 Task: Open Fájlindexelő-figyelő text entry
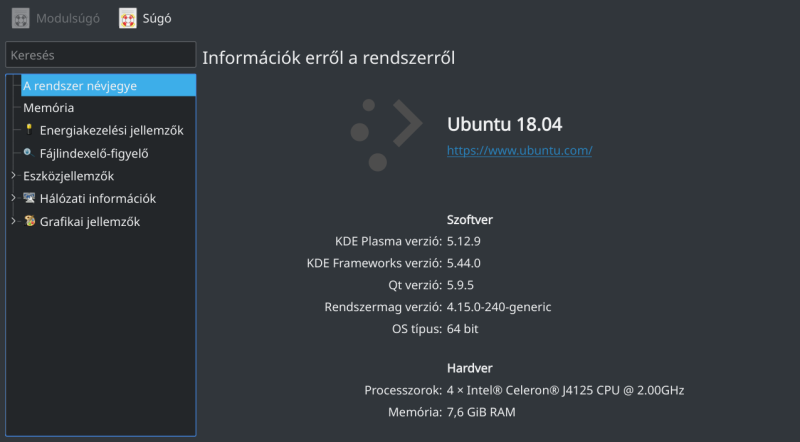pos(94,154)
